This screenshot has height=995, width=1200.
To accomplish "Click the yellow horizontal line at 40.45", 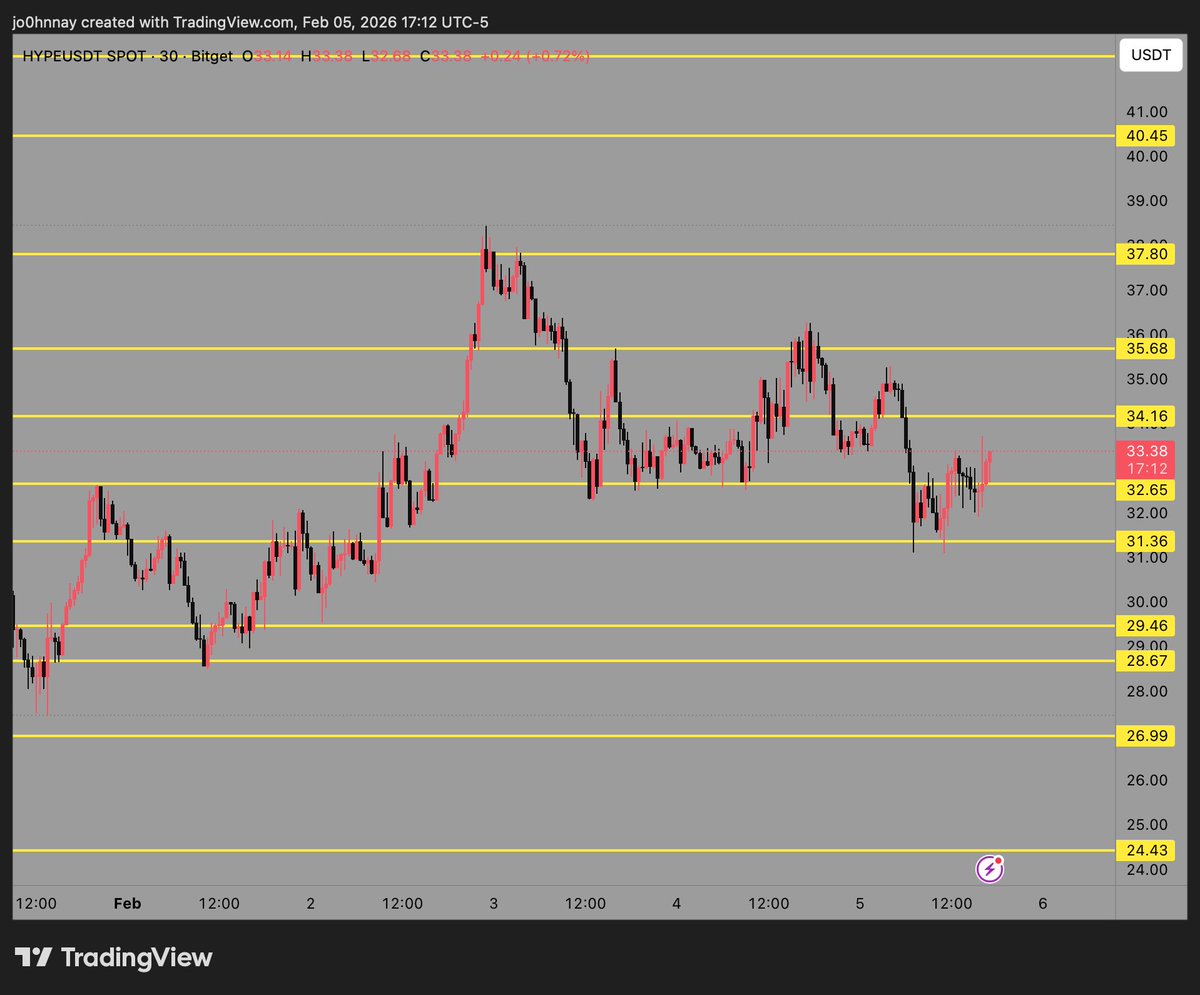I will (x=564, y=135).
